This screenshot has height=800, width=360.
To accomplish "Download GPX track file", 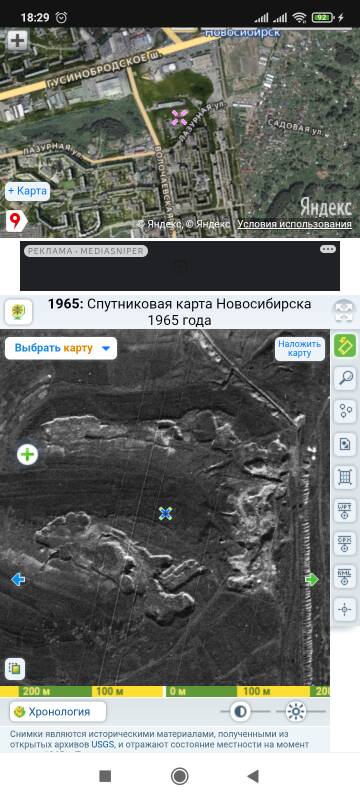I will 345,543.
